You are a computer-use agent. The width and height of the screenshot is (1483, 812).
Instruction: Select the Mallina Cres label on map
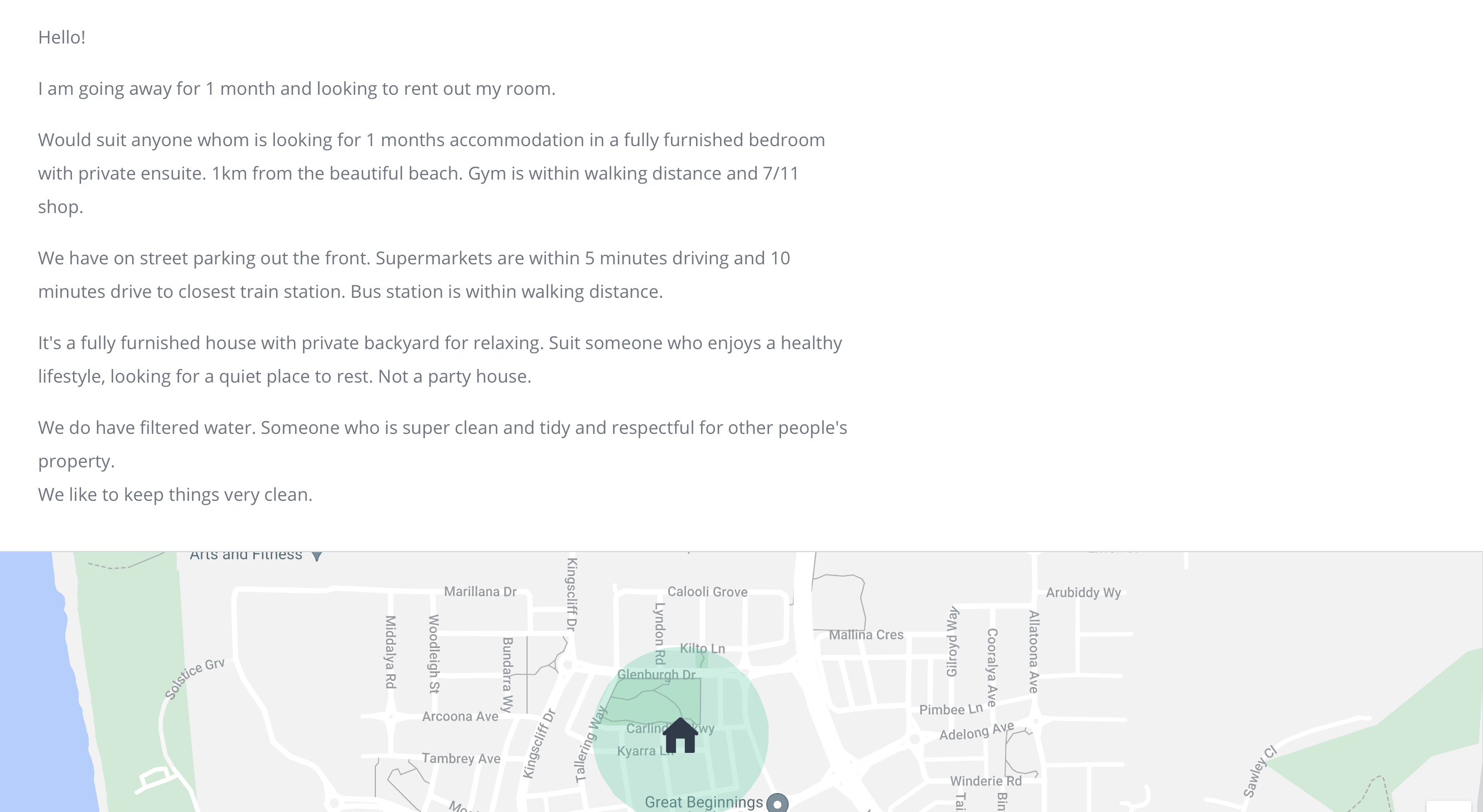(866, 635)
